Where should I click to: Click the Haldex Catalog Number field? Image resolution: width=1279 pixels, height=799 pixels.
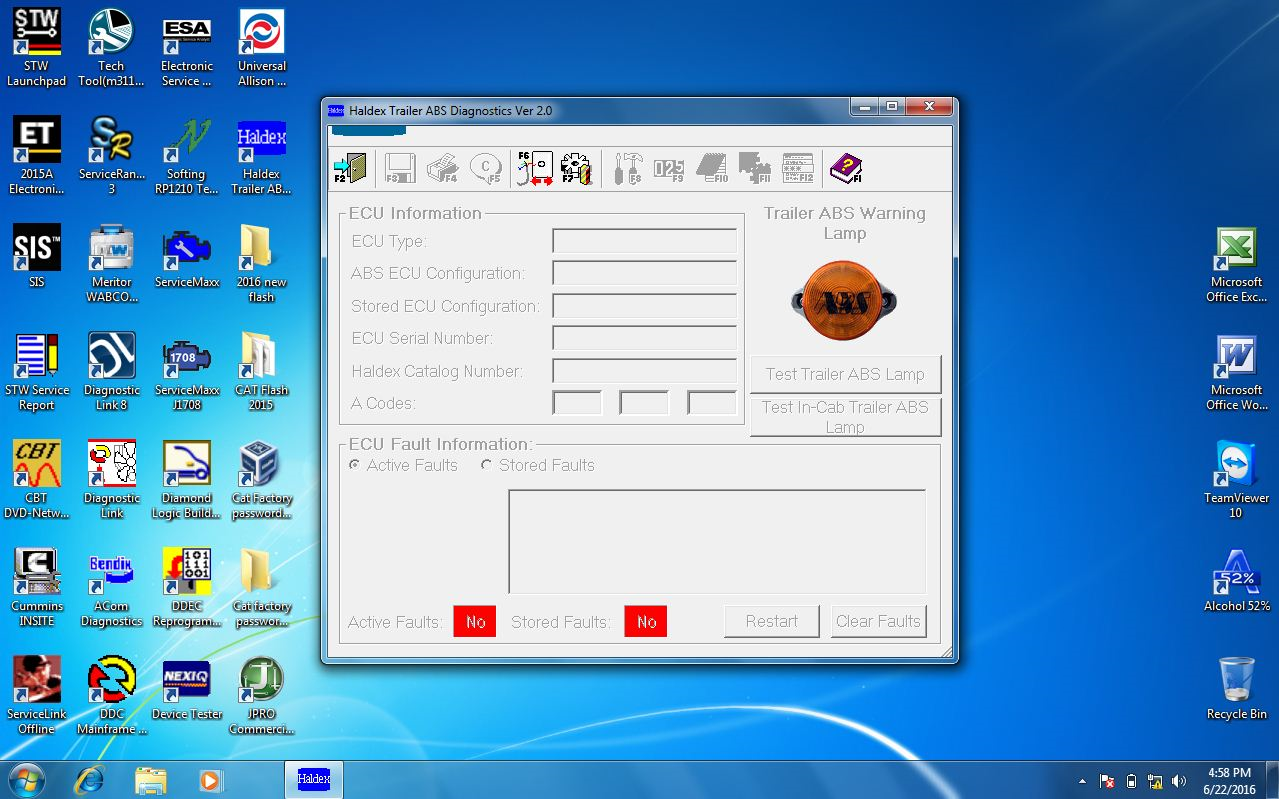[645, 371]
